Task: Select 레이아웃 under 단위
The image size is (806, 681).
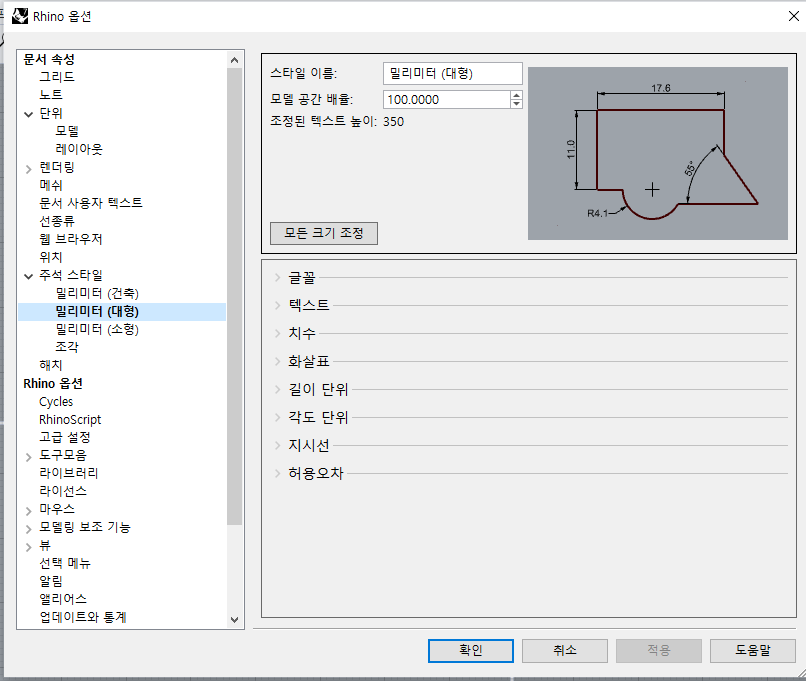Action: pos(79,149)
